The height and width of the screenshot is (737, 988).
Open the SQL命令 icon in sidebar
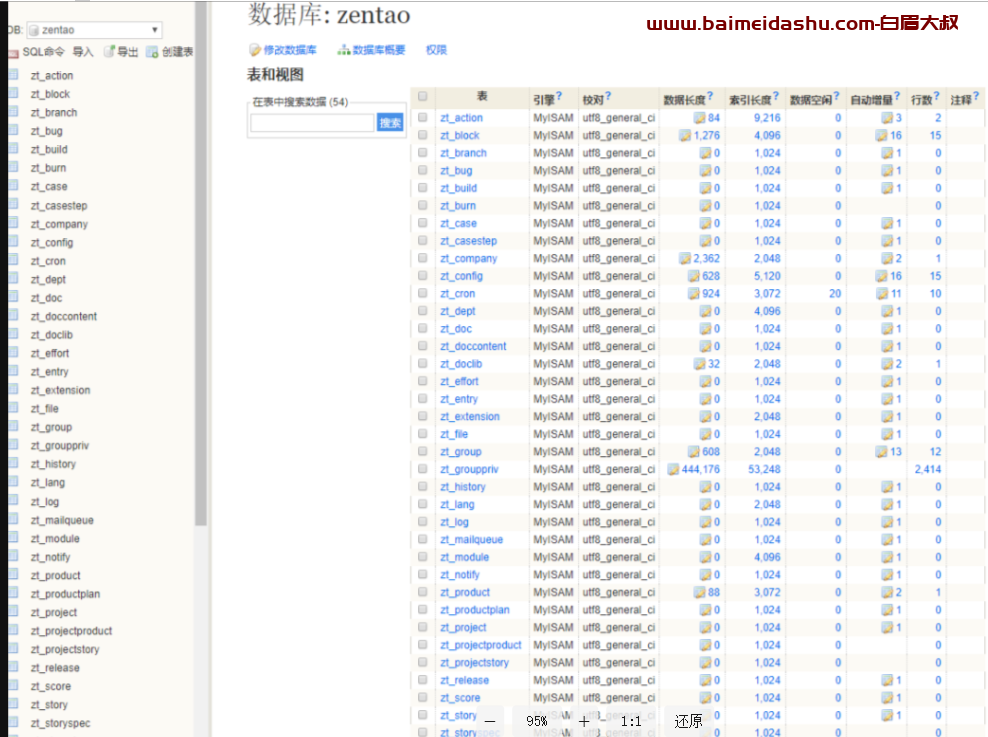[x=13, y=52]
